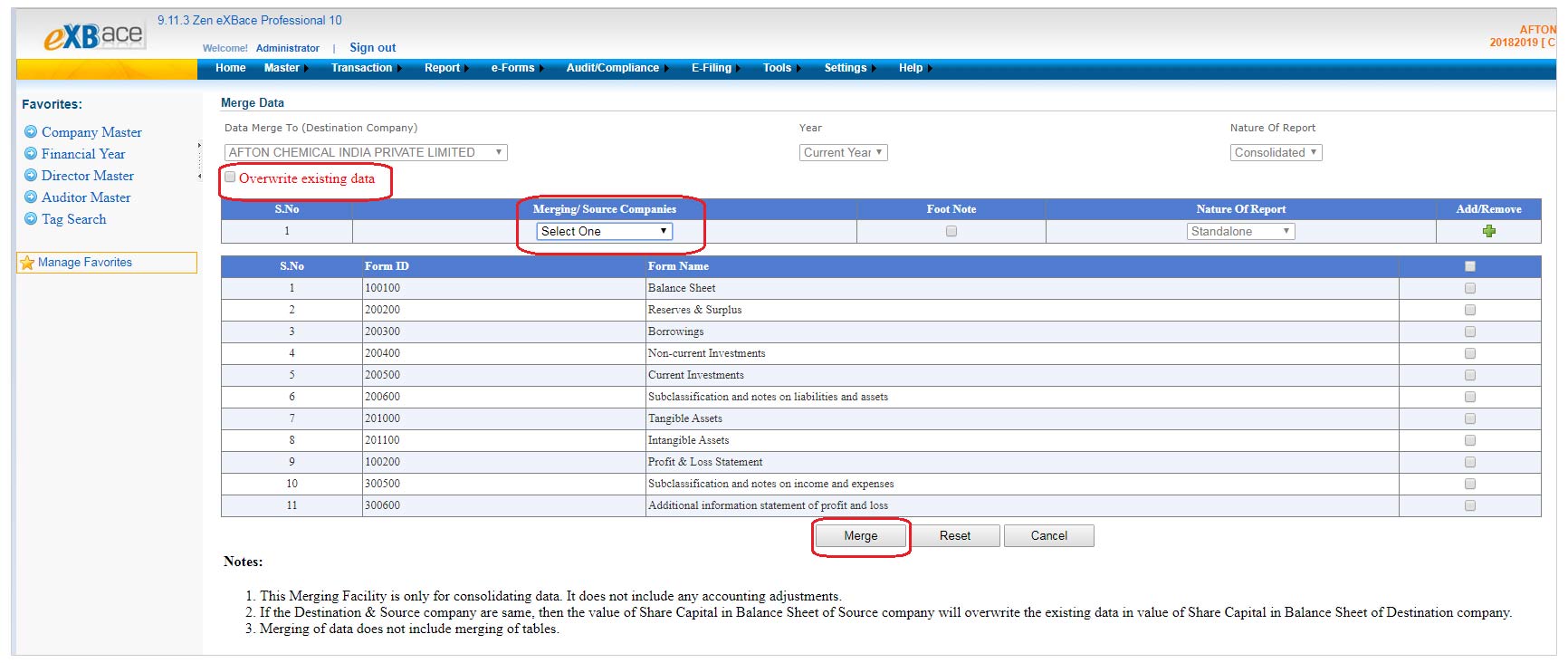Viewport: 1568px width, 663px height.
Task: Expand the Settings menu
Action: pyautogui.click(x=849, y=68)
